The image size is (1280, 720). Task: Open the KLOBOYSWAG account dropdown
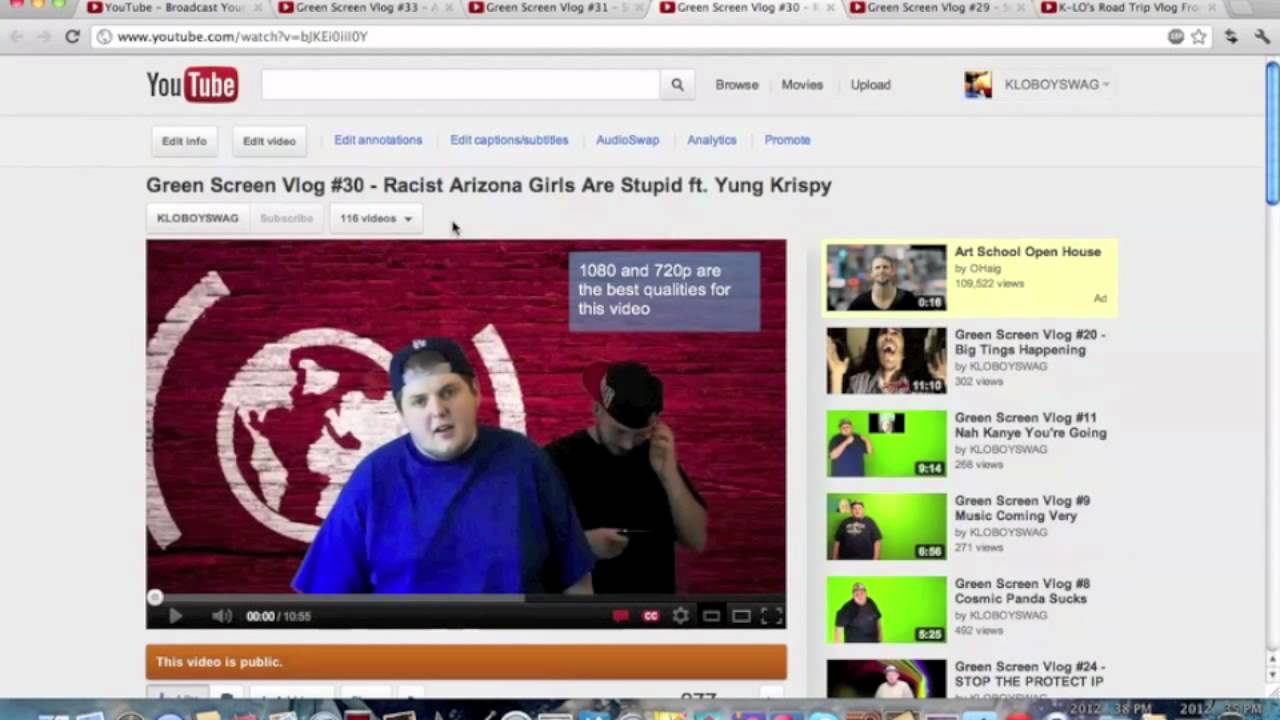coord(1057,85)
